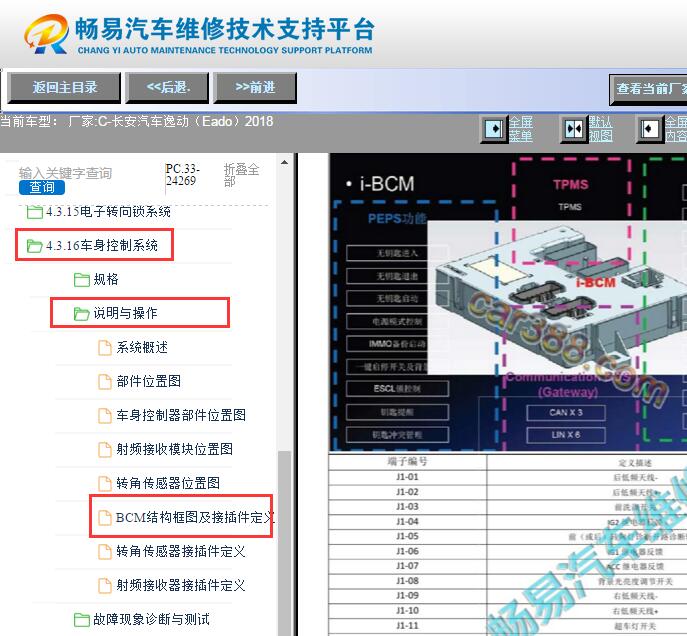Screen dimensions: 687x636
Task: Click the 转角传感器接插件定义 page icon
Action: pyautogui.click(x=104, y=551)
